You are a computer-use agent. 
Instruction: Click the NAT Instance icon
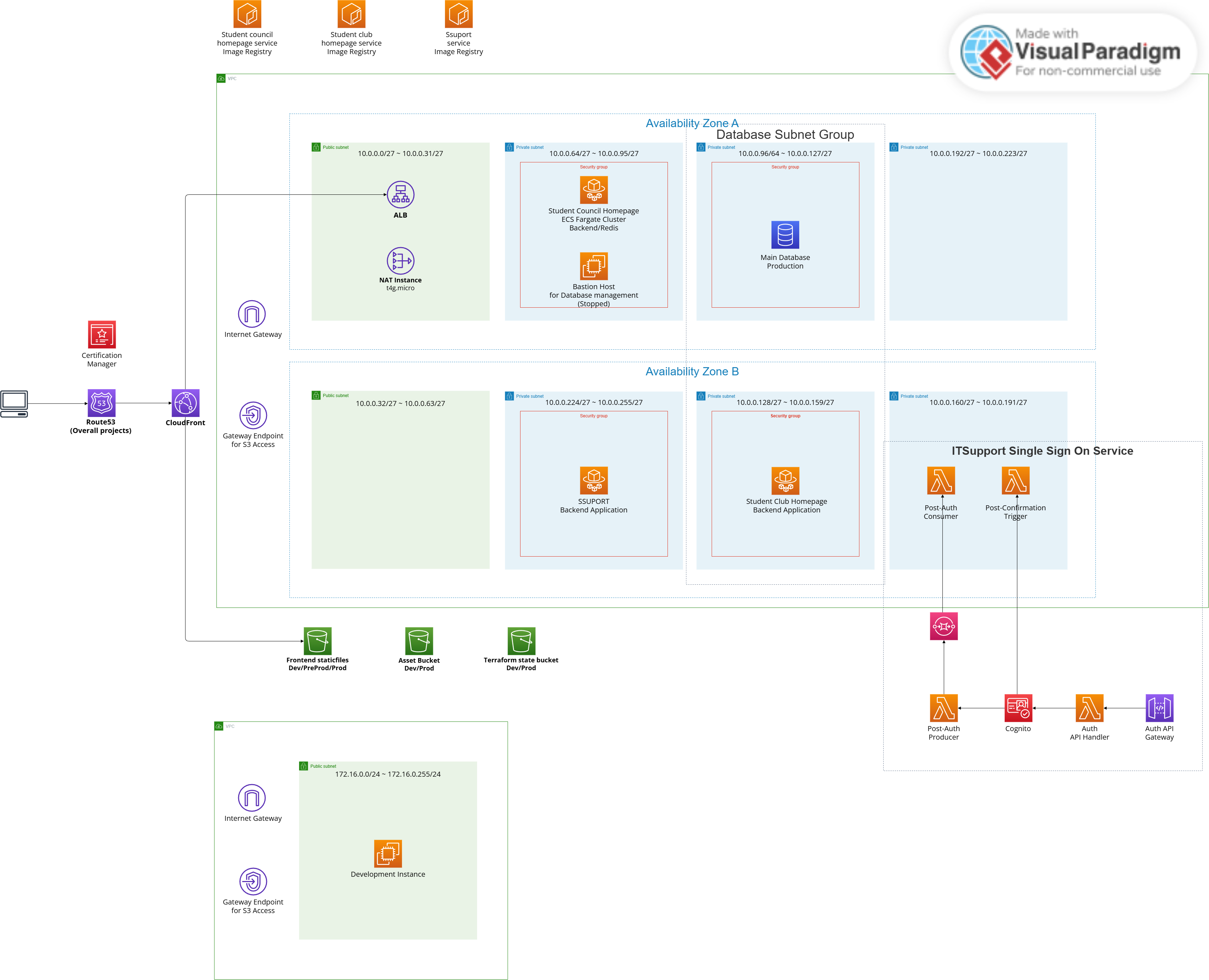[x=400, y=261]
